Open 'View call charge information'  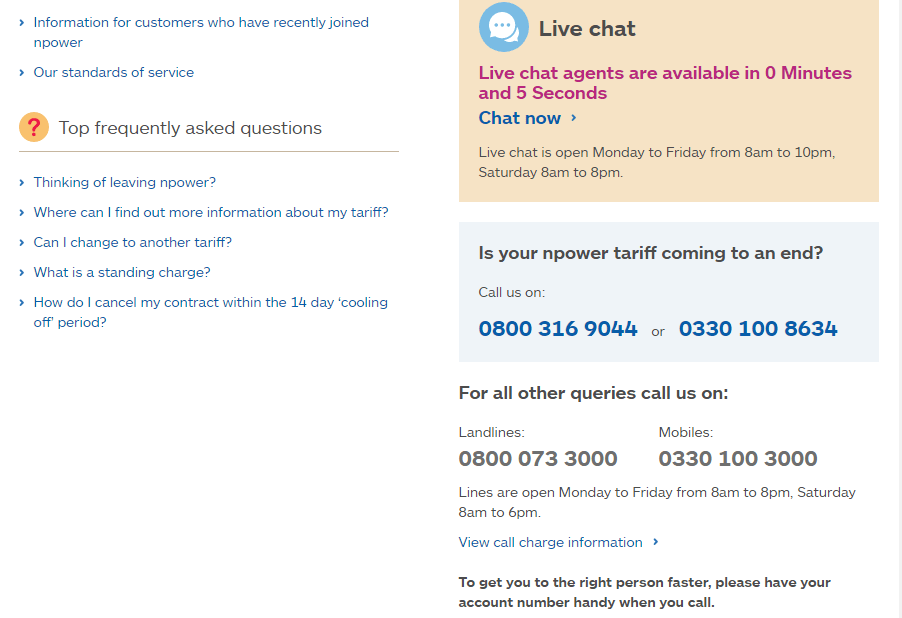click(550, 542)
